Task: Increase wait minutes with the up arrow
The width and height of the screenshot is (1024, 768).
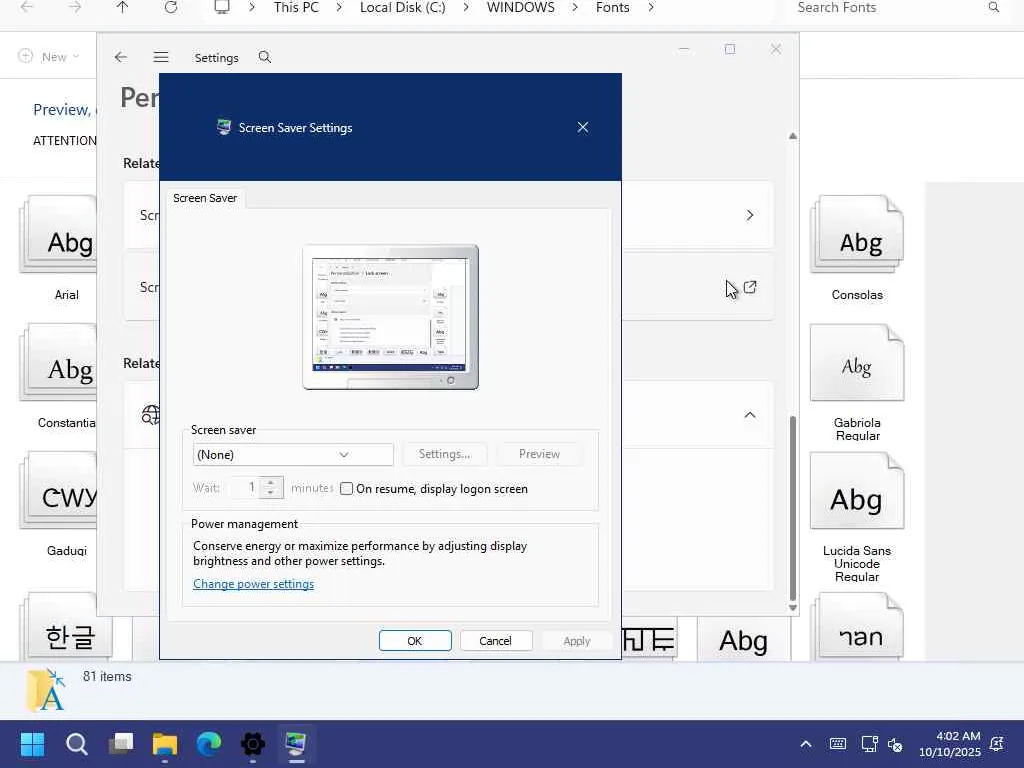Action: pos(271,483)
